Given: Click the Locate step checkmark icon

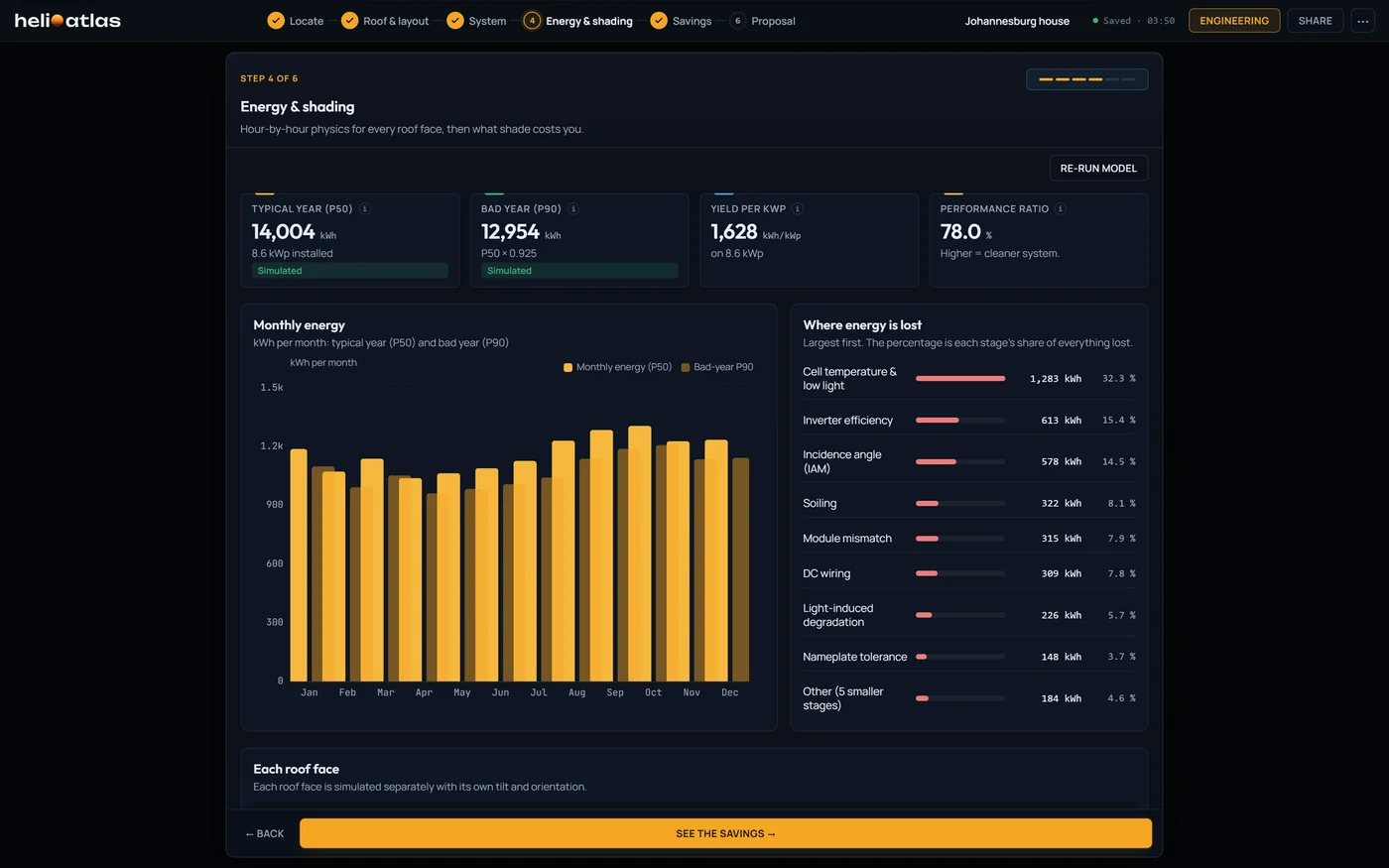Looking at the screenshot, I should [276, 21].
